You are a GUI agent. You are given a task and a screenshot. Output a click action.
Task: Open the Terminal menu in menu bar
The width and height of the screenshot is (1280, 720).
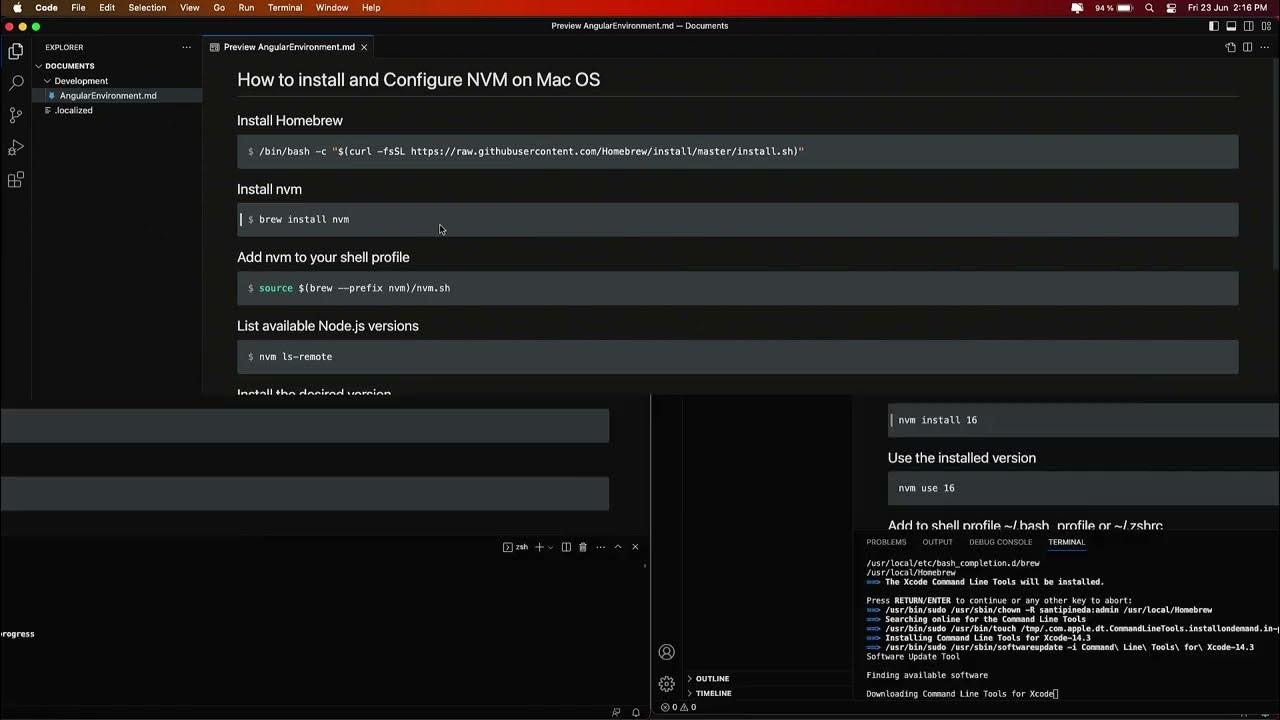pos(285,8)
